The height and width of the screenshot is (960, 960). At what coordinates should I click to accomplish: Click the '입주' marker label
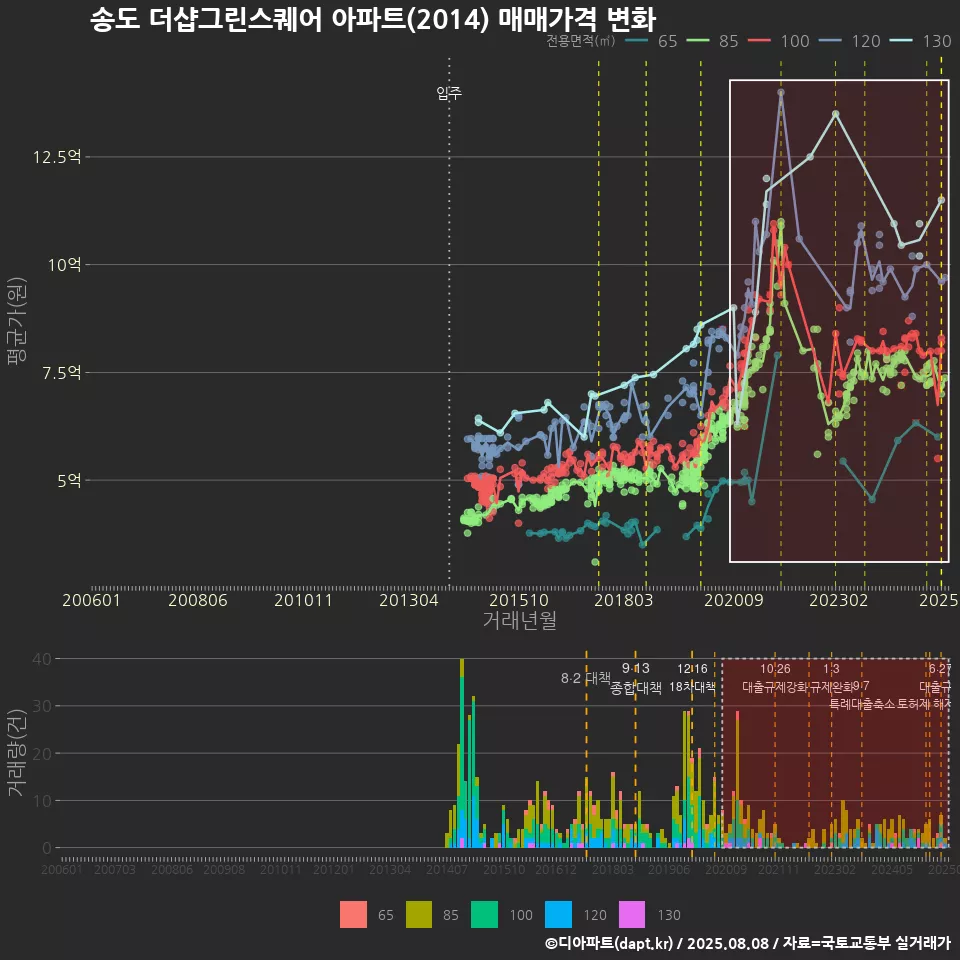pyautogui.click(x=449, y=93)
